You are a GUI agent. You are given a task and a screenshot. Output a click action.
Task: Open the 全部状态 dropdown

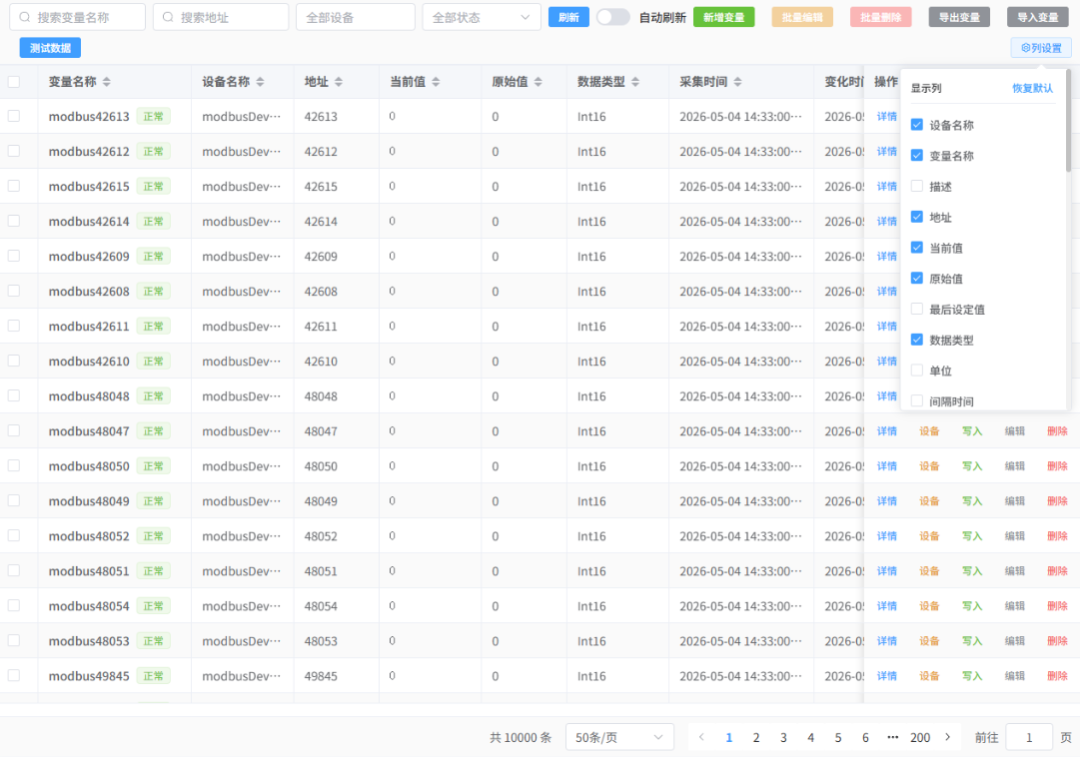point(481,17)
